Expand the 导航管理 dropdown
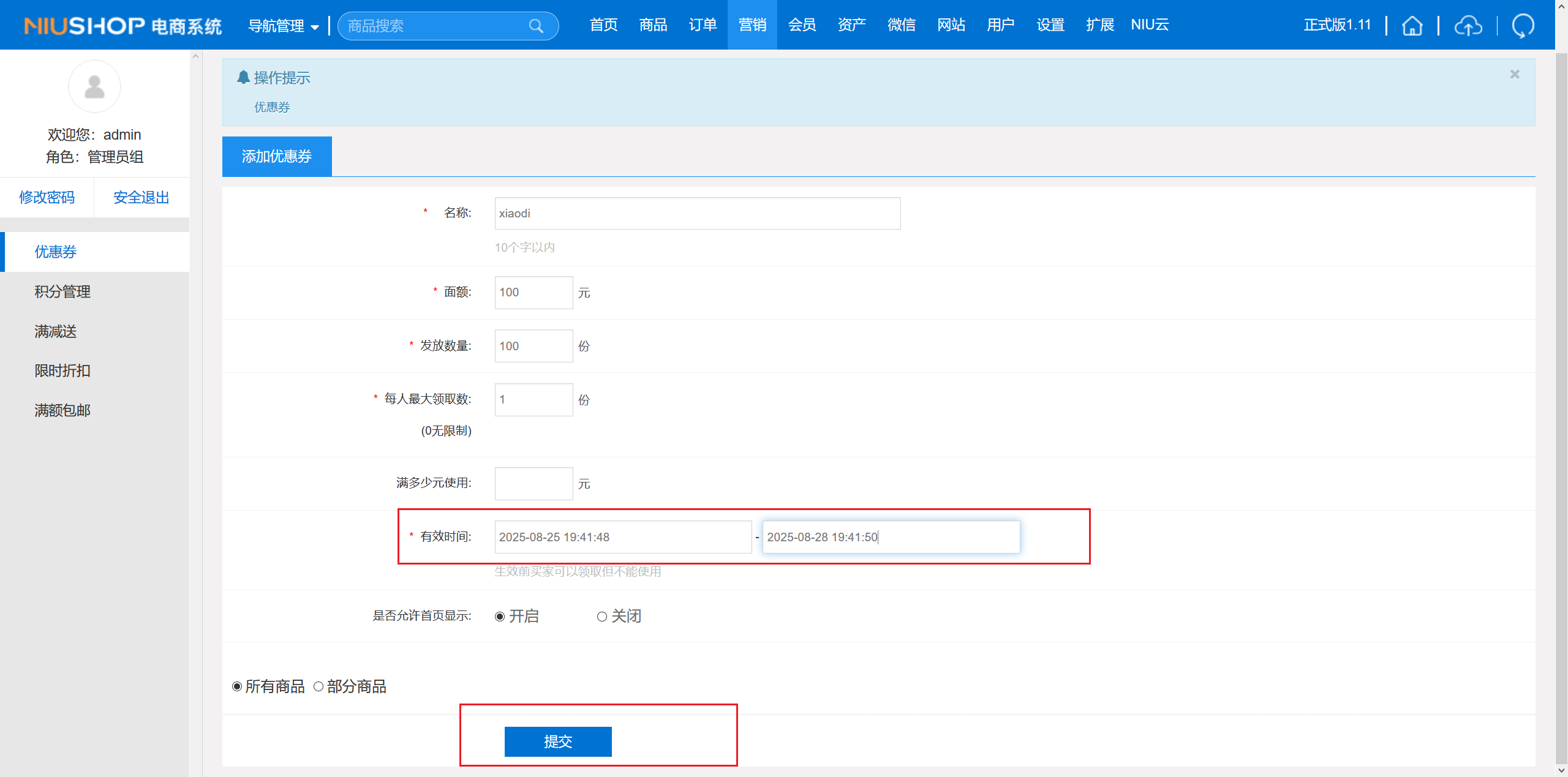 click(x=283, y=26)
